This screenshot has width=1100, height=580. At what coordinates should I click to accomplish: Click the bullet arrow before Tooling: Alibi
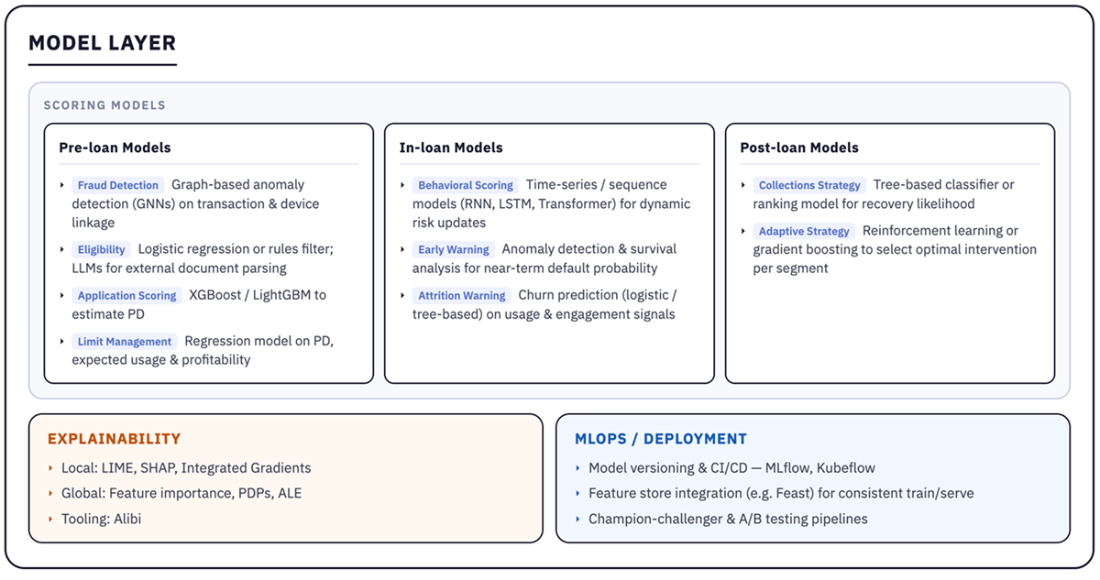pyautogui.click(x=51, y=519)
